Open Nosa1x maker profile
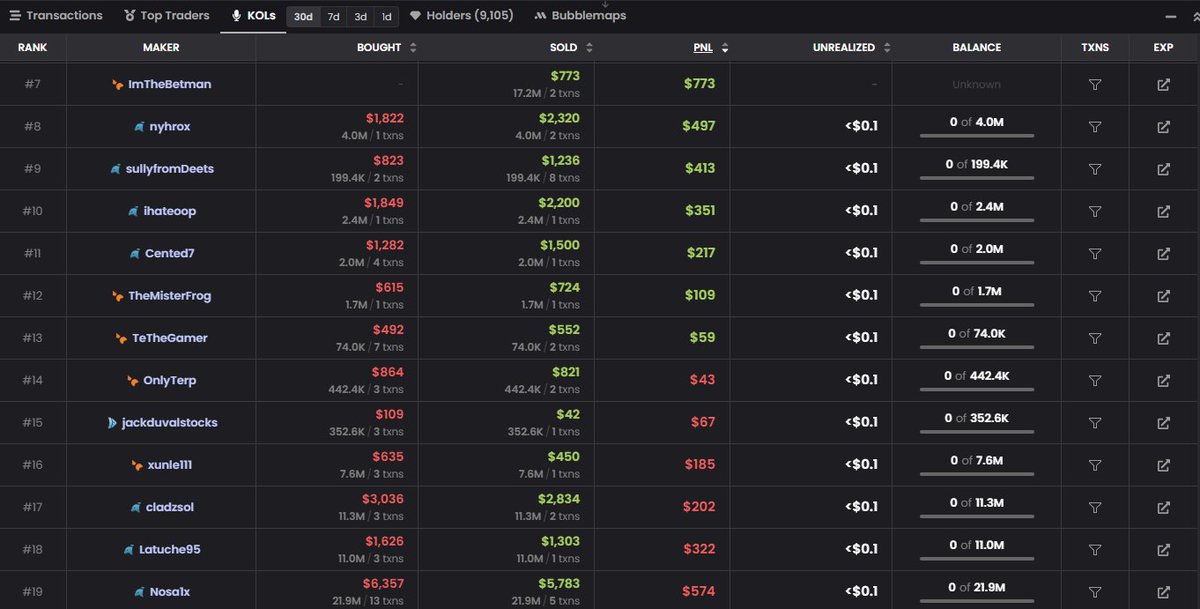 161,591
